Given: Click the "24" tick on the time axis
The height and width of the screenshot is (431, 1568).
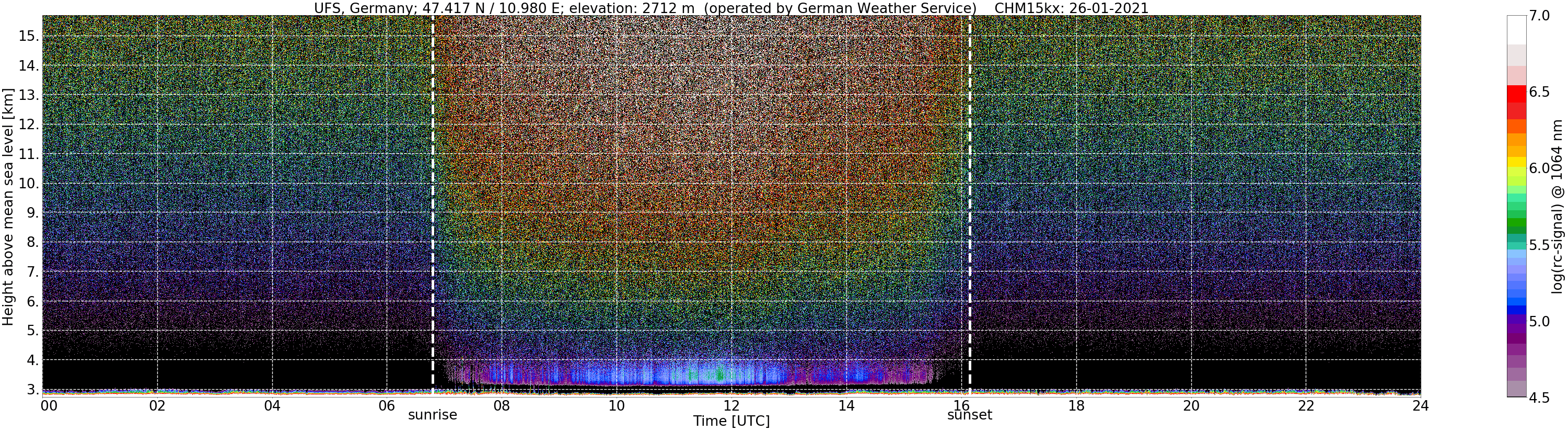Looking at the screenshot, I should pos(1421,405).
